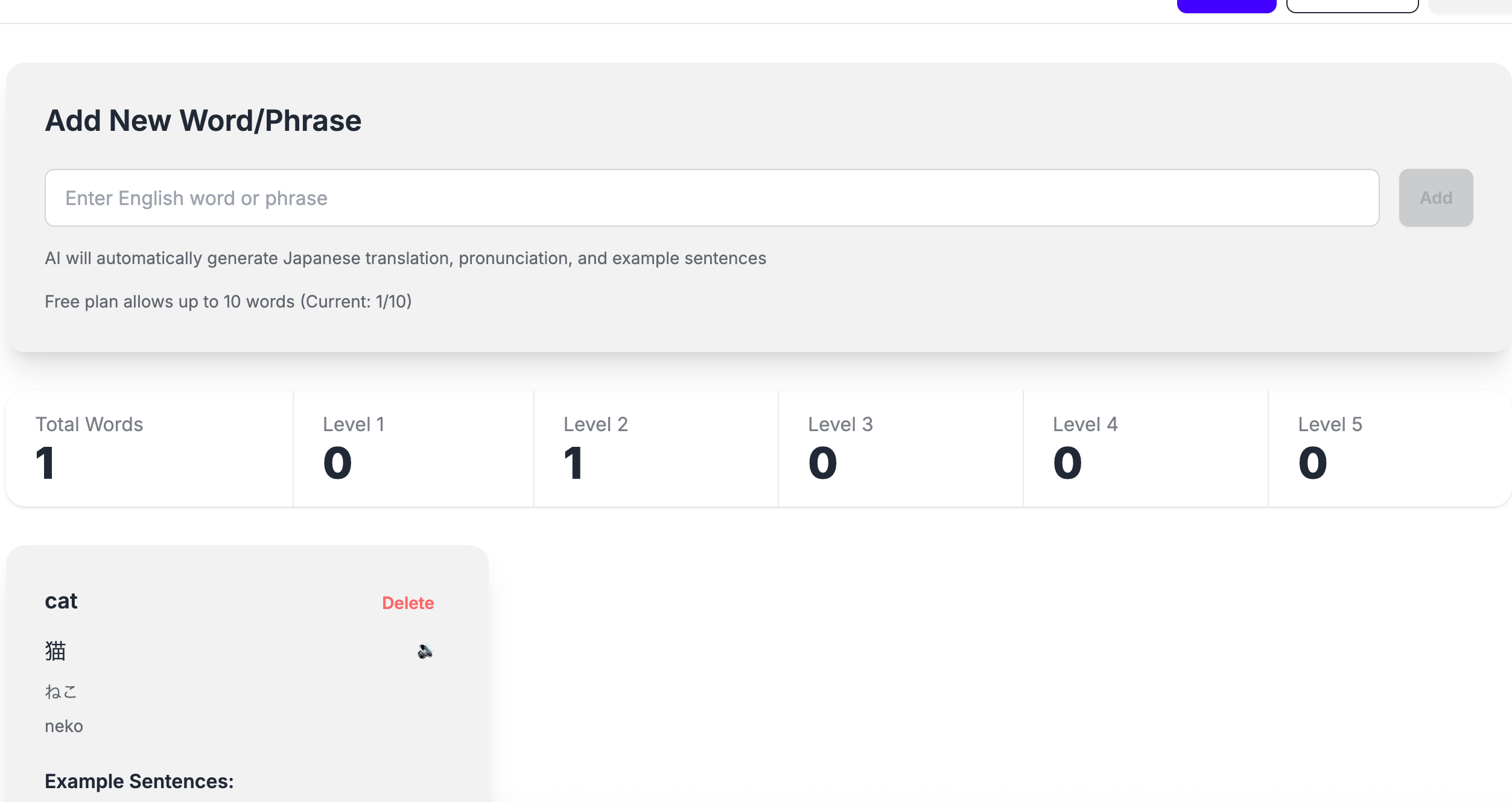This screenshot has height=802, width=1512.
Task: Select the Level 1 stat card
Action: pyautogui.click(x=413, y=449)
